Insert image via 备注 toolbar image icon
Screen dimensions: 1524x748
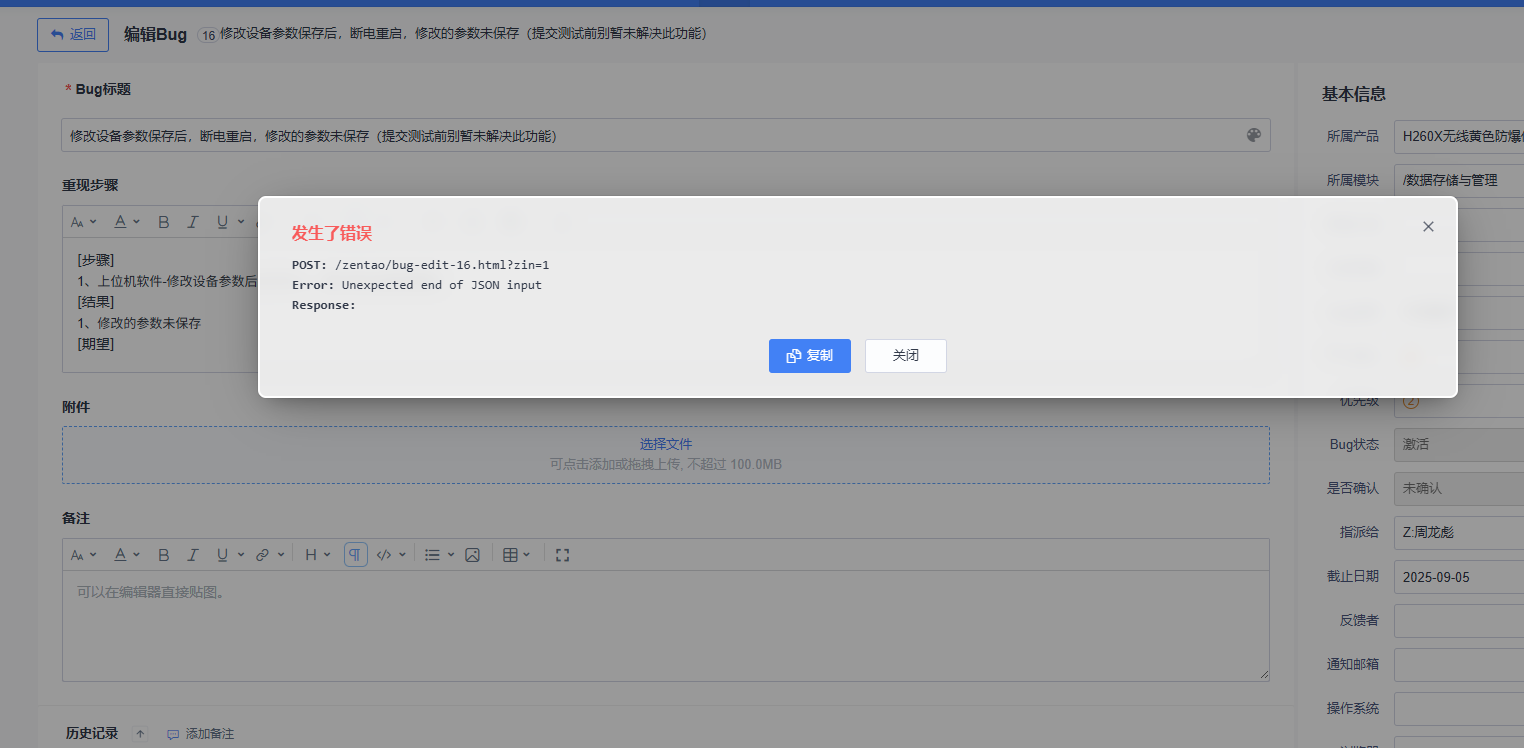point(473,555)
